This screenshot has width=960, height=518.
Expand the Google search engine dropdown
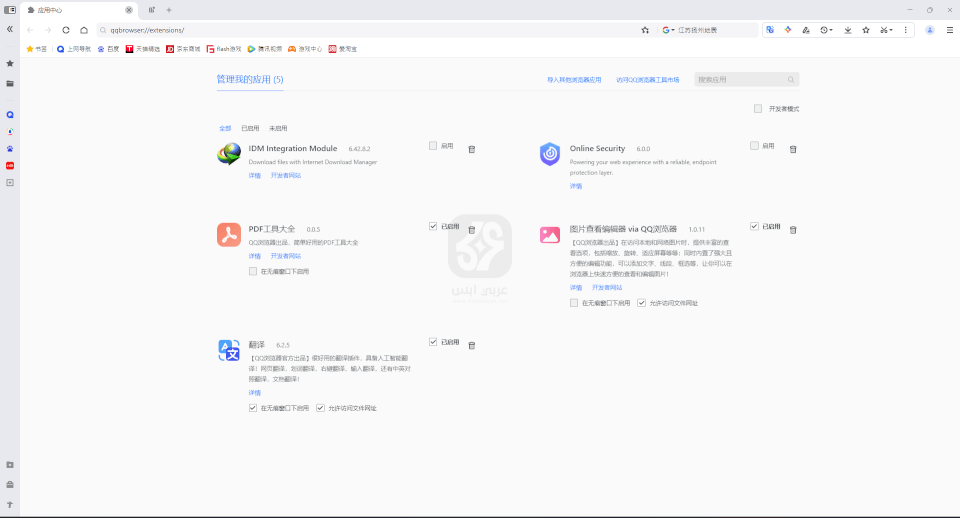click(668, 30)
